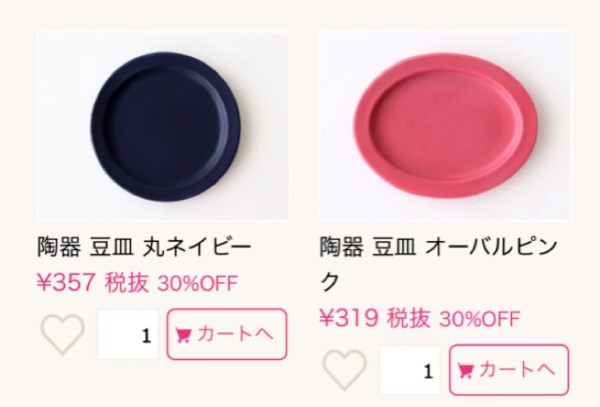The width and height of the screenshot is (600, 407).
Task: Click cart icon in pink plate's カートへ button
Action: pyautogui.click(x=466, y=370)
